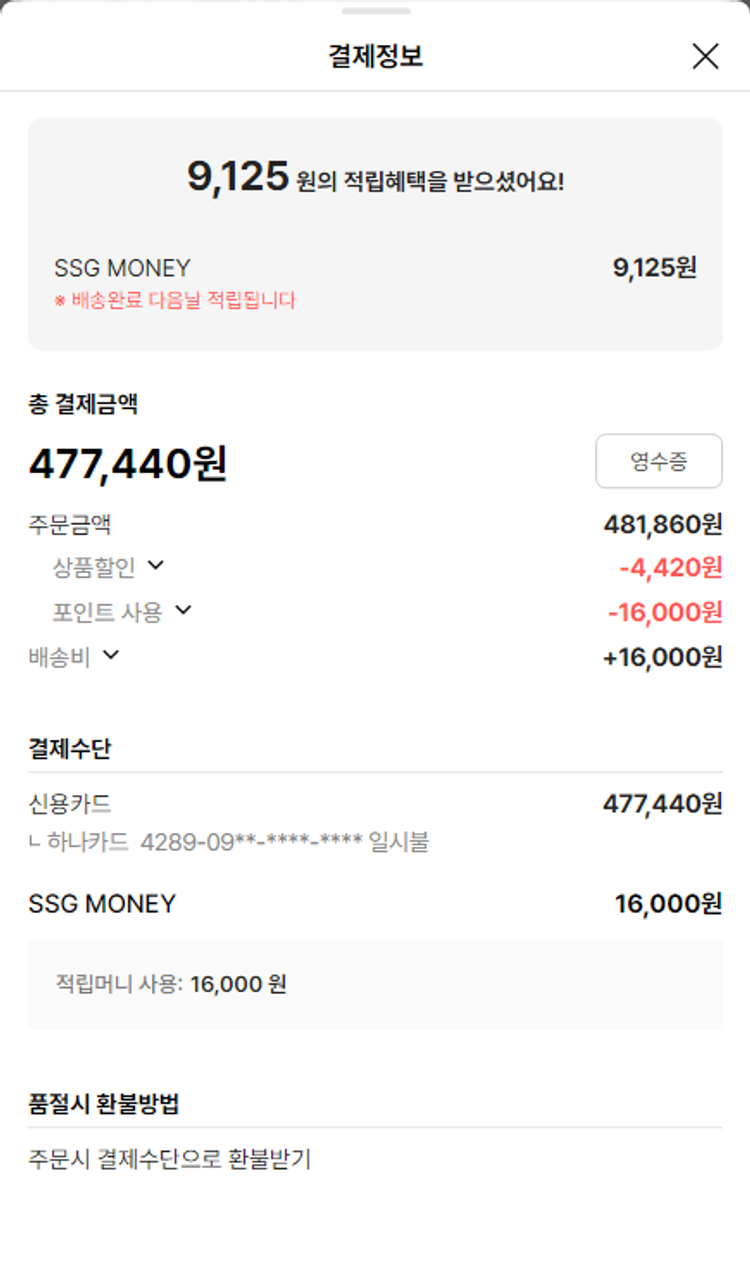The height and width of the screenshot is (1279, 750).
Task: Click the 주문금액 481,860원 value
Action: point(662,524)
